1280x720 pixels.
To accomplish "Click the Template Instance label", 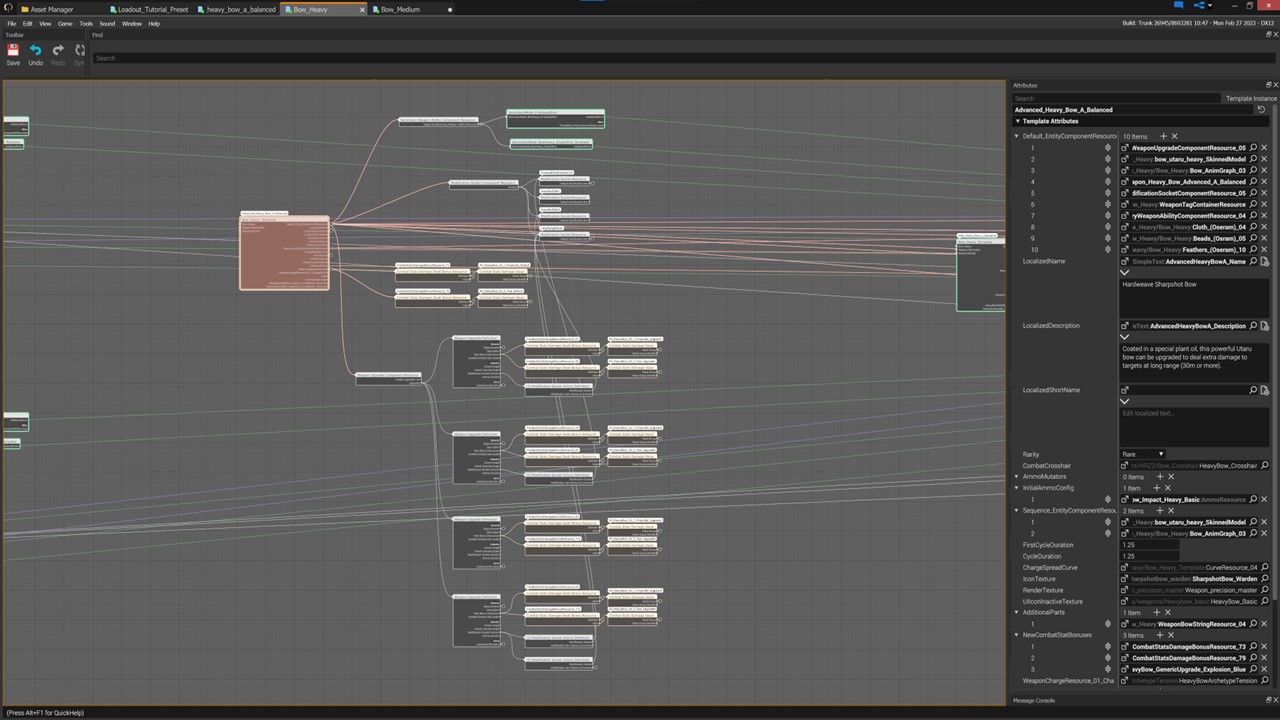I will pos(1251,98).
